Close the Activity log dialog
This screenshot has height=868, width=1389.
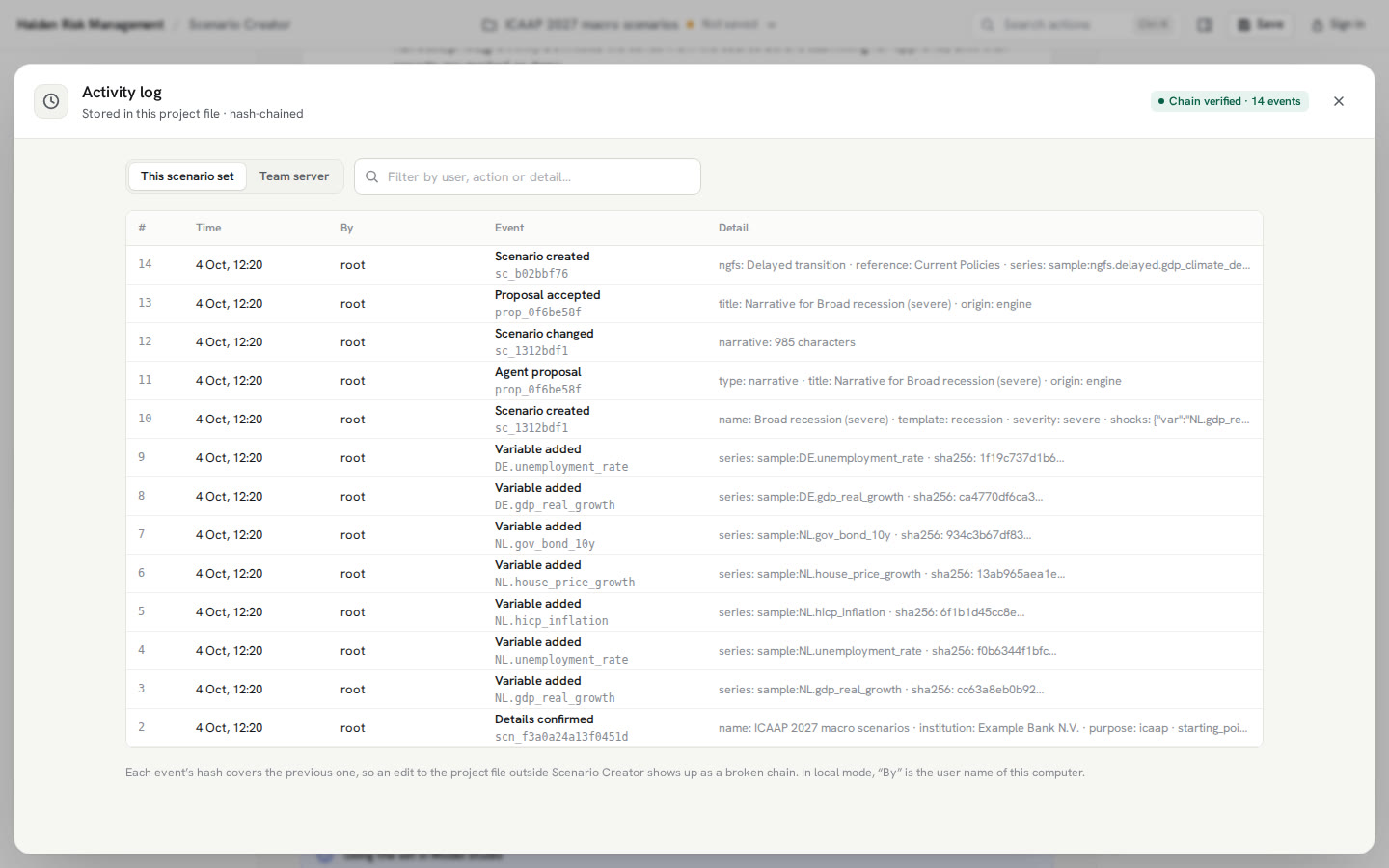pyautogui.click(x=1339, y=101)
